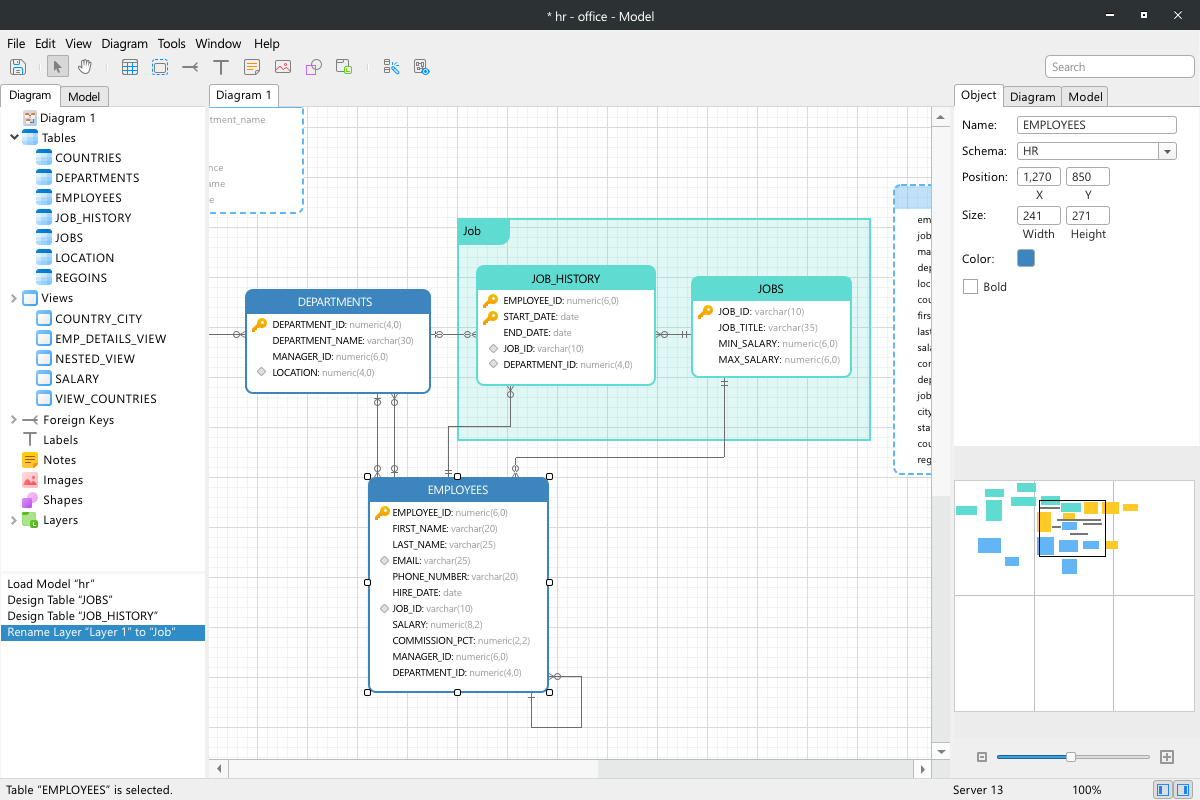Select JOB_HISTORY table in the tree

93,218
